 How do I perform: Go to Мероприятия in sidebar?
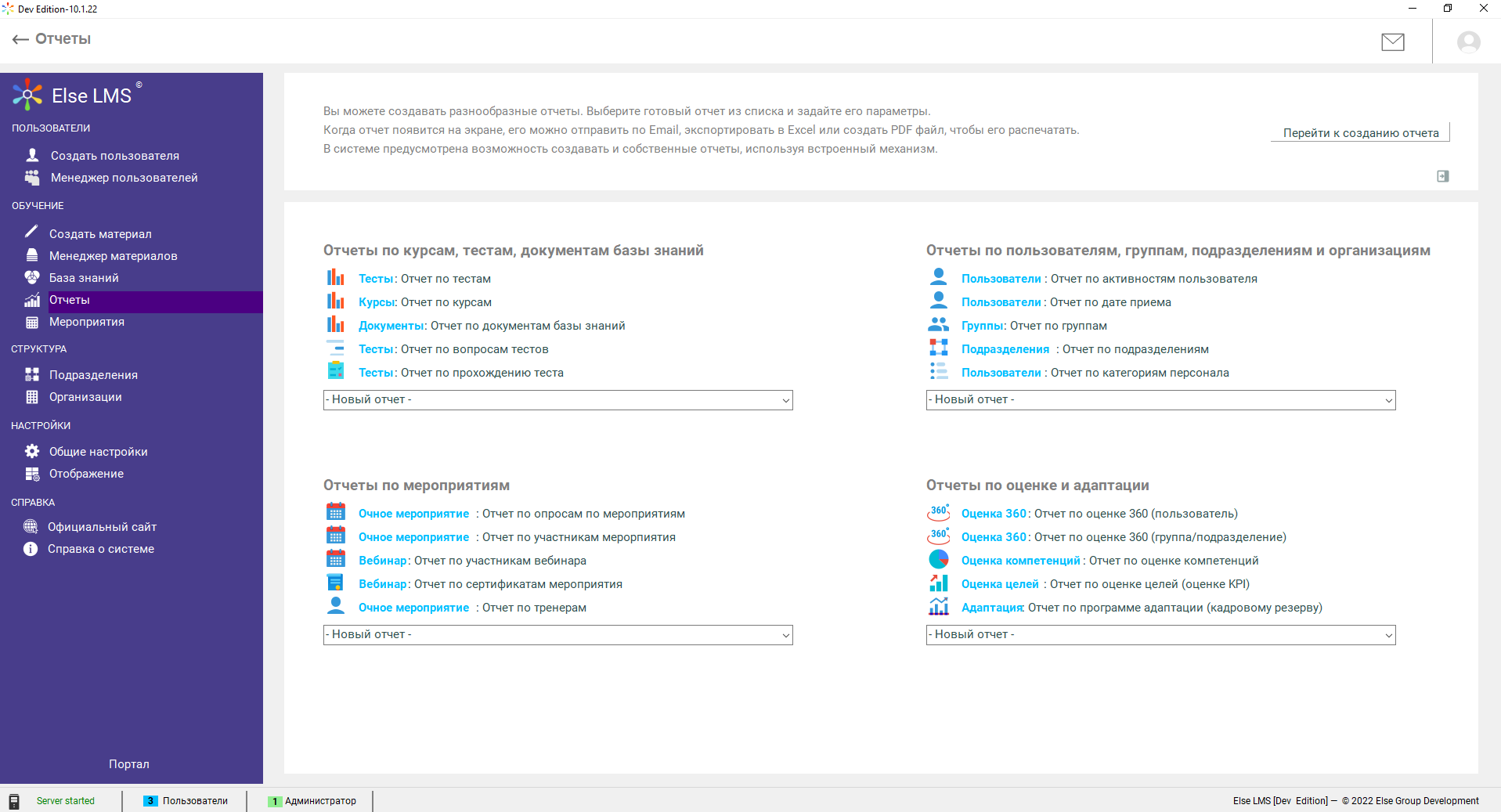[x=86, y=322]
